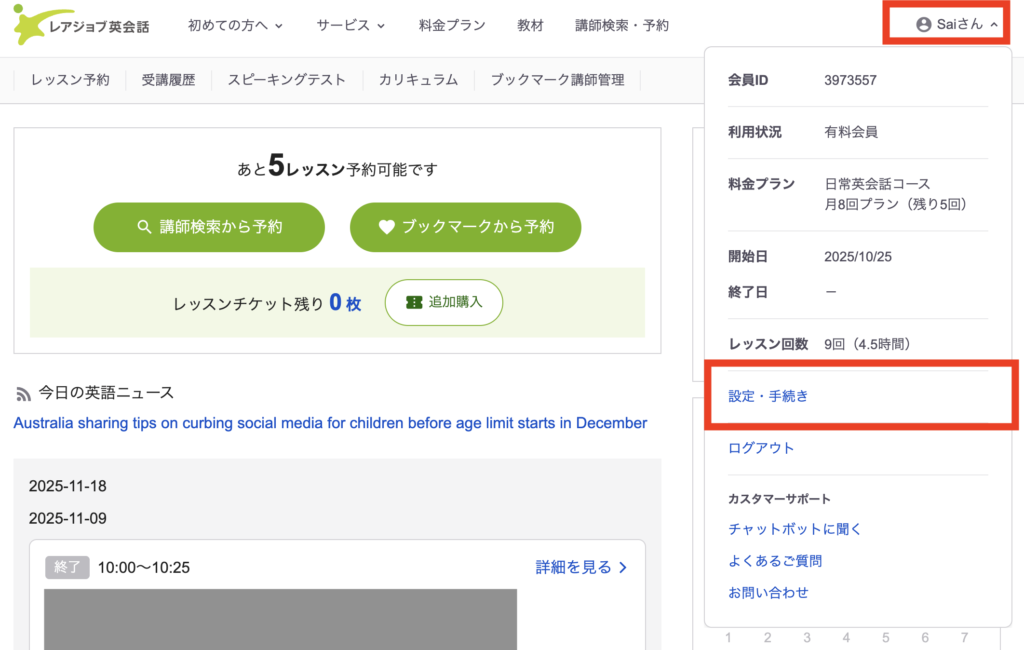Open the スピーキングテスト tab

[x=286, y=80]
